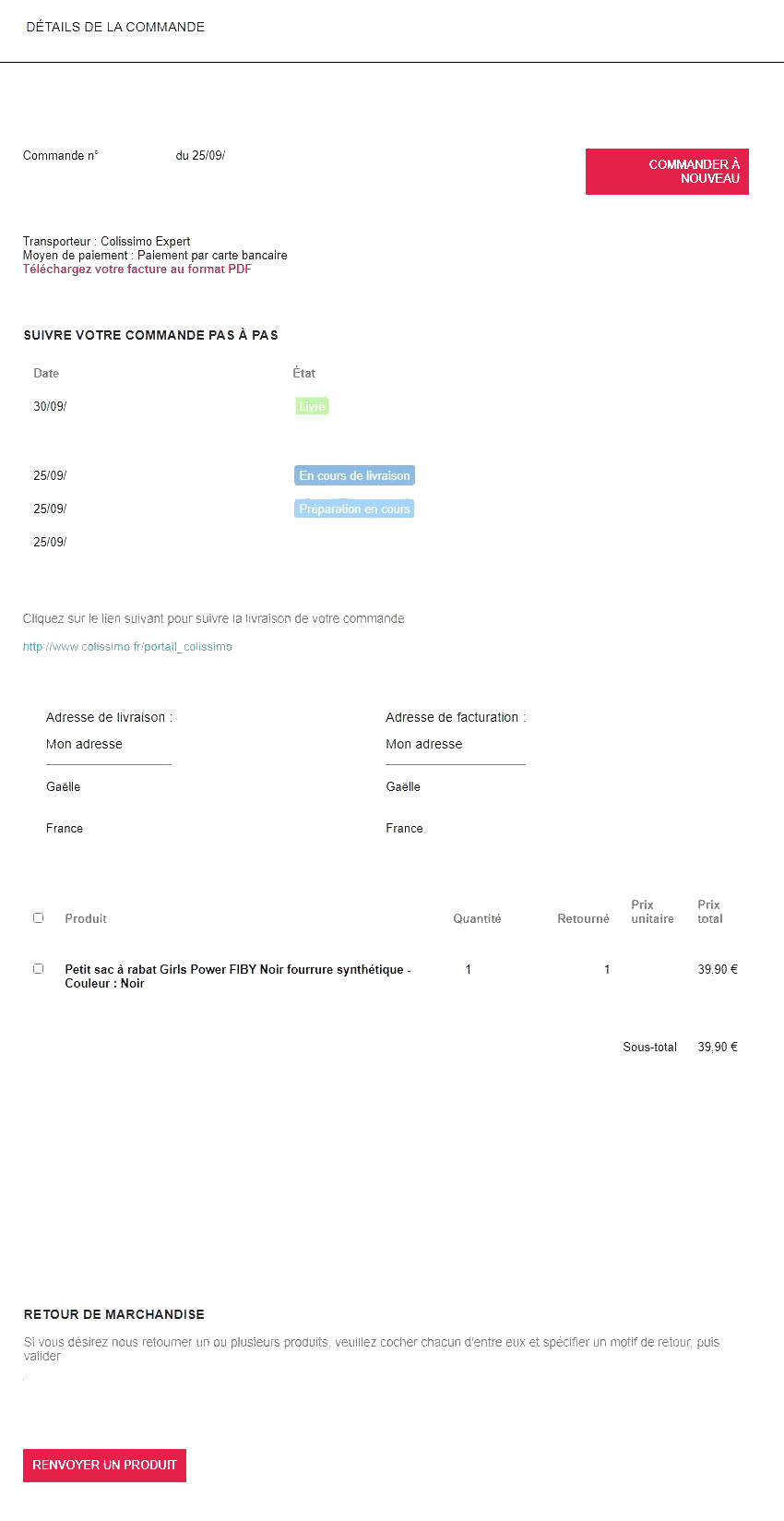Click the En cours de livraison badge
The width and height of the screenshot is (784, 1521).
coord(354,475)
